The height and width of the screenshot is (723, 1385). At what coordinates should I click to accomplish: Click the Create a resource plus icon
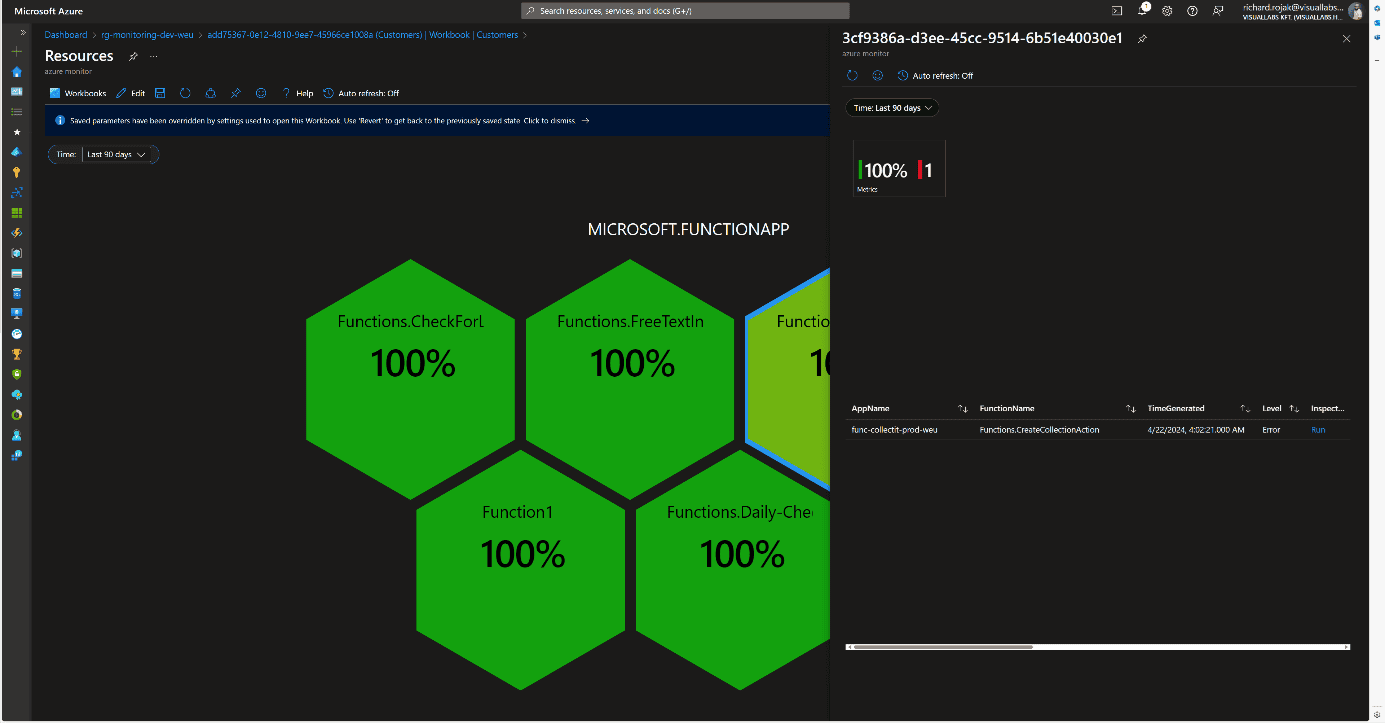[x=16, y=51]
